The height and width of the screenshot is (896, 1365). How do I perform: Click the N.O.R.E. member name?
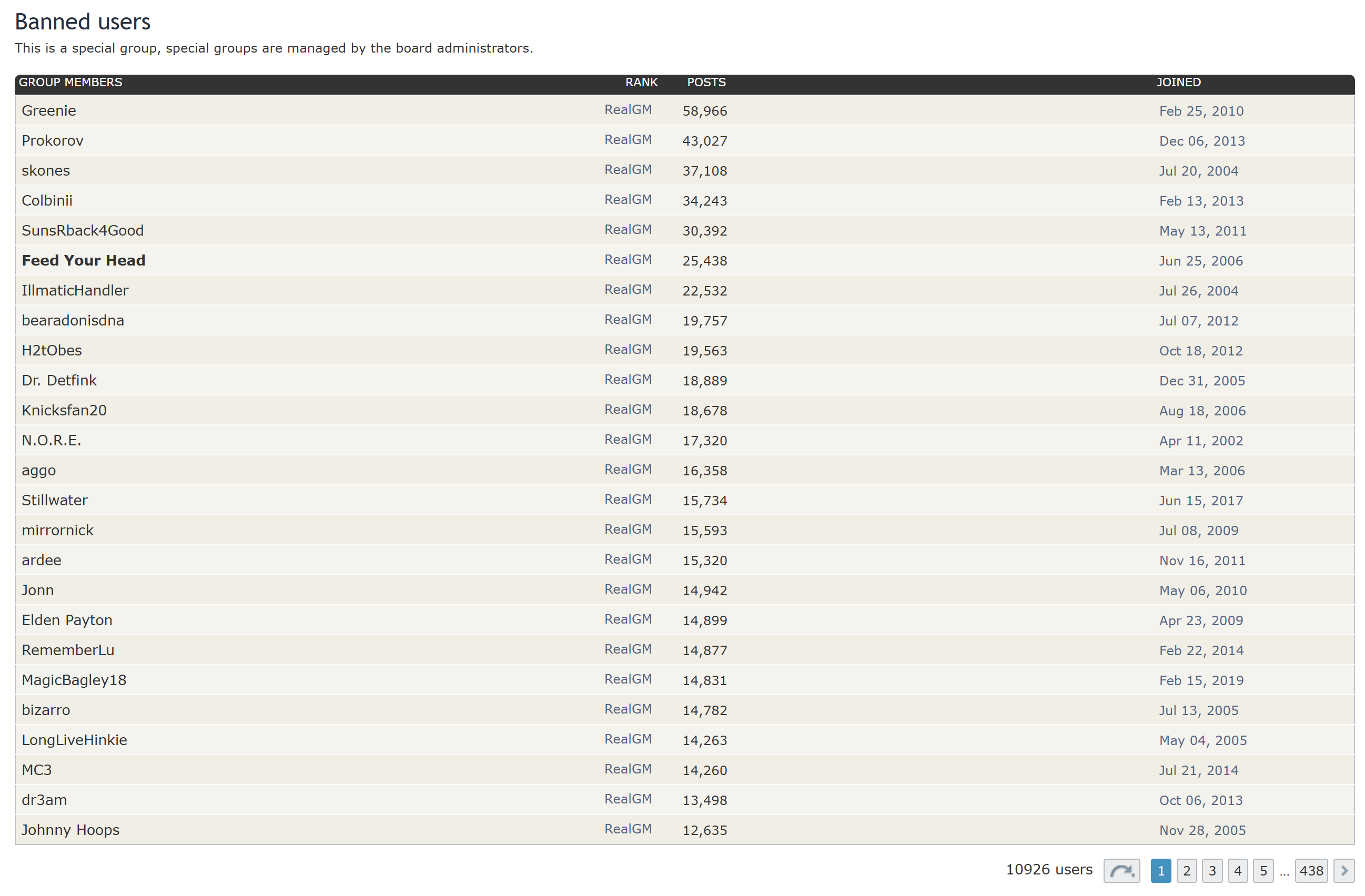(51, 440)
